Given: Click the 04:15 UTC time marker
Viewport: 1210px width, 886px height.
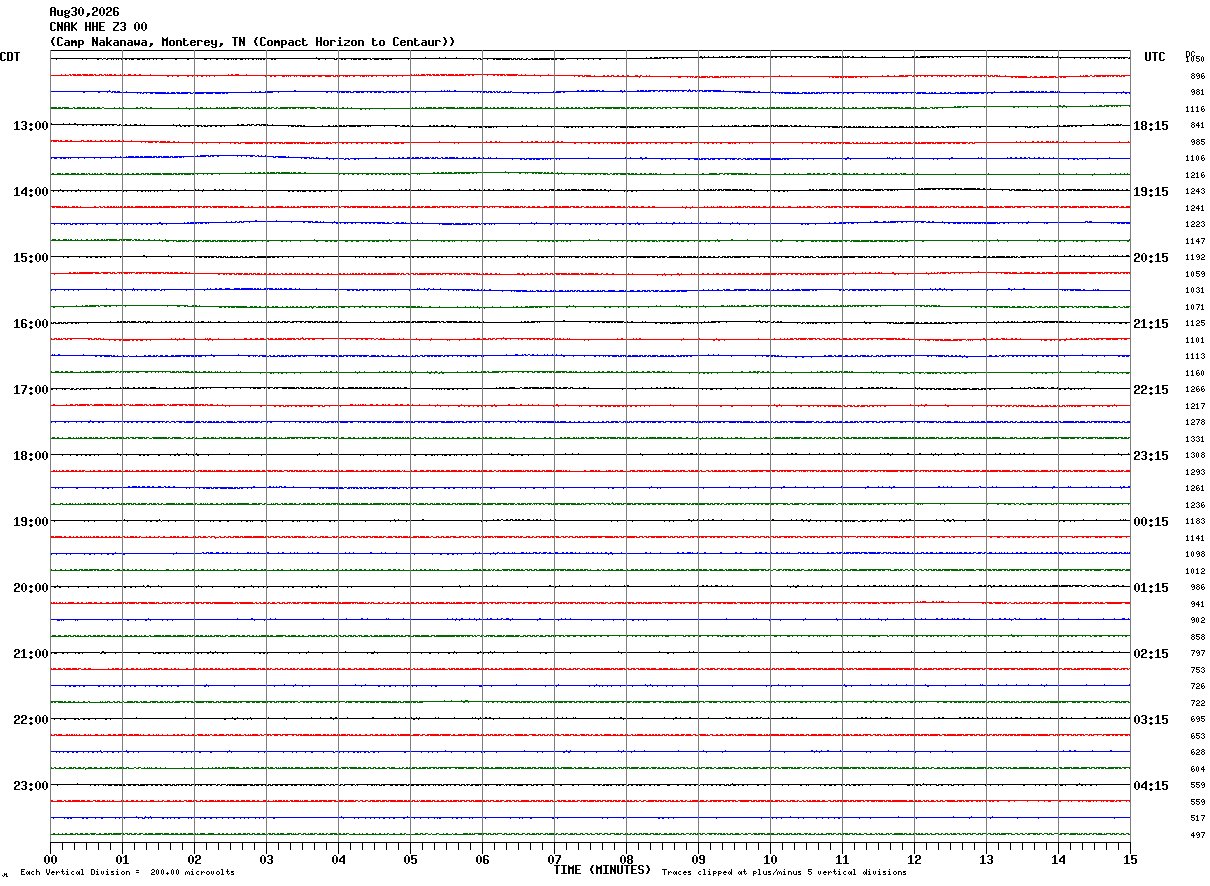Looking at the screenshot, I should click(1150, 786).
